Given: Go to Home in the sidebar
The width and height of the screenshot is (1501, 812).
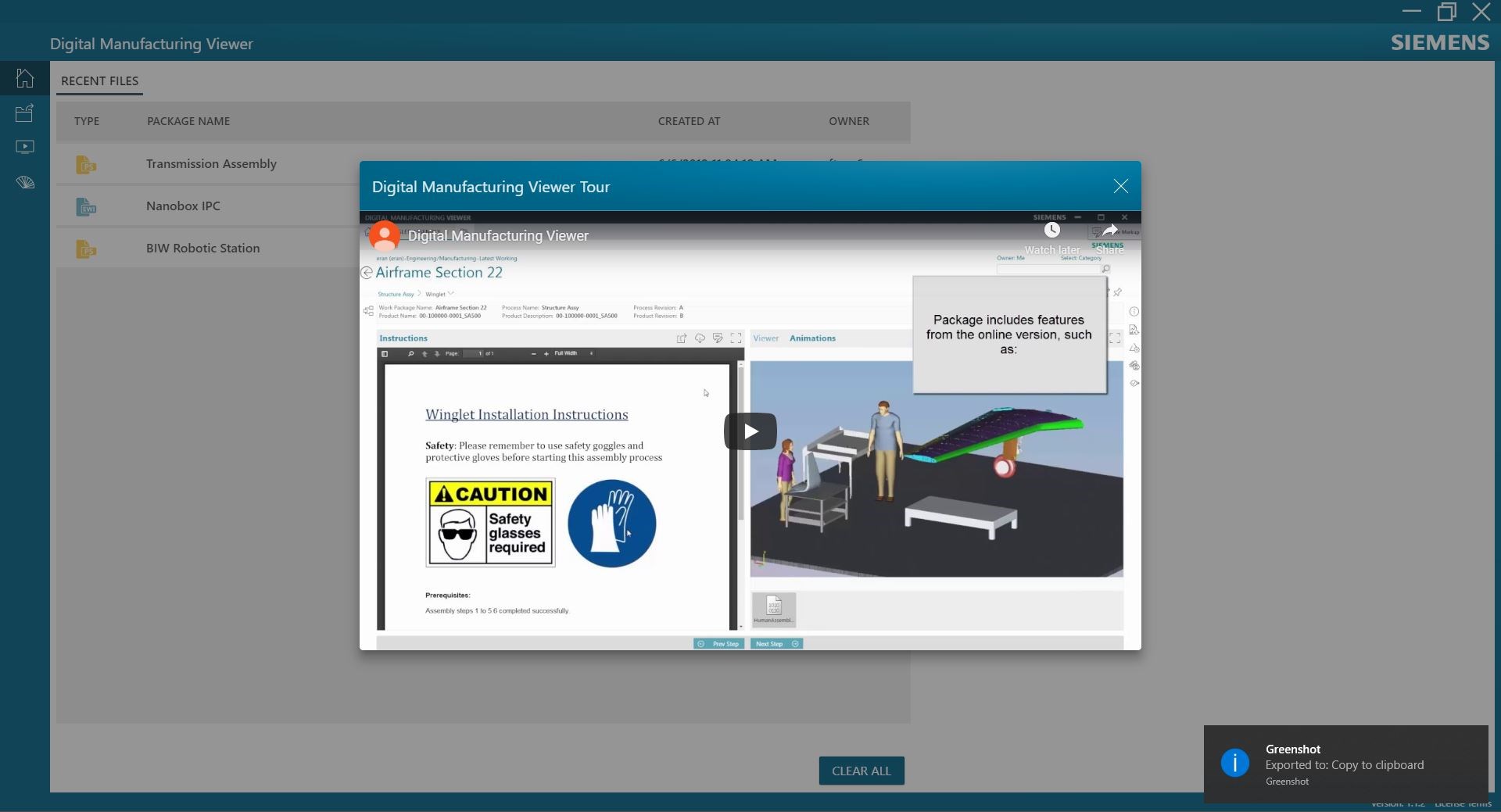Looking at the screenshot, I should click(x=25, y=78).
